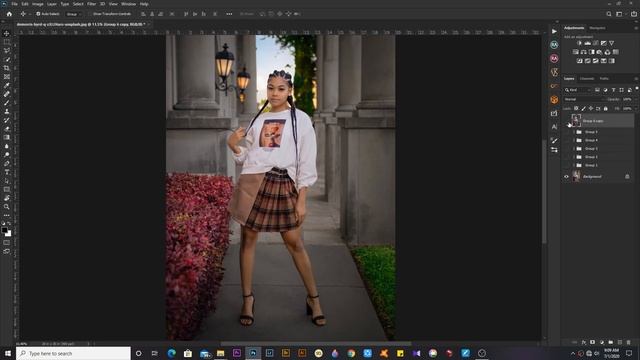This screenshot has height=360, width=640.
Task: Add a Levels adjustment
Action: tap(587, 43)
